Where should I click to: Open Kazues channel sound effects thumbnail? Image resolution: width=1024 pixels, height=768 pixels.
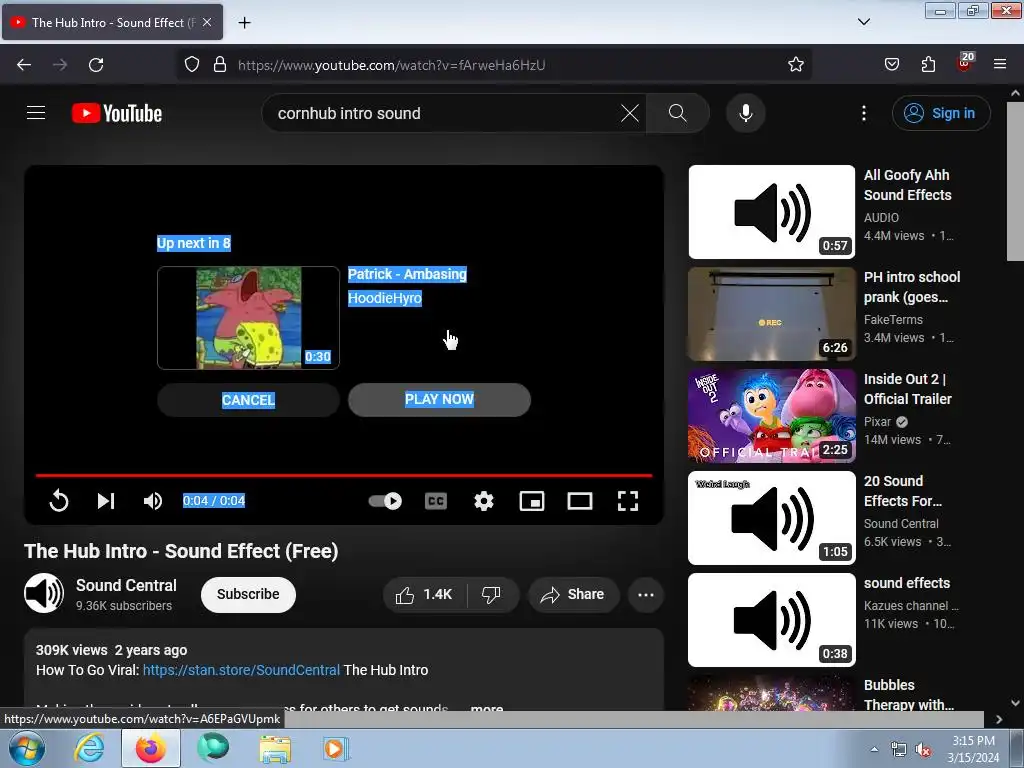(x=771, y=620)
